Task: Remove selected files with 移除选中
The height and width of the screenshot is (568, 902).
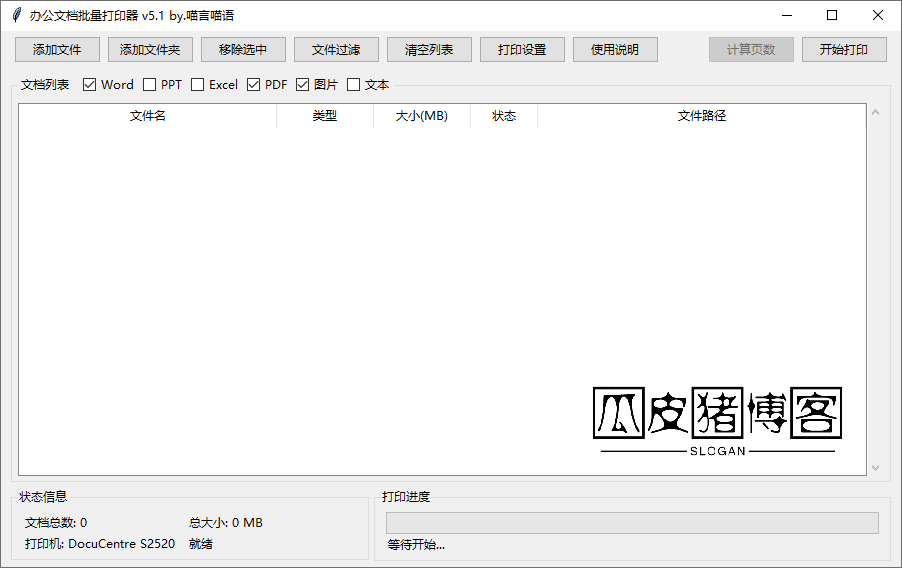Action: (243, 50)
